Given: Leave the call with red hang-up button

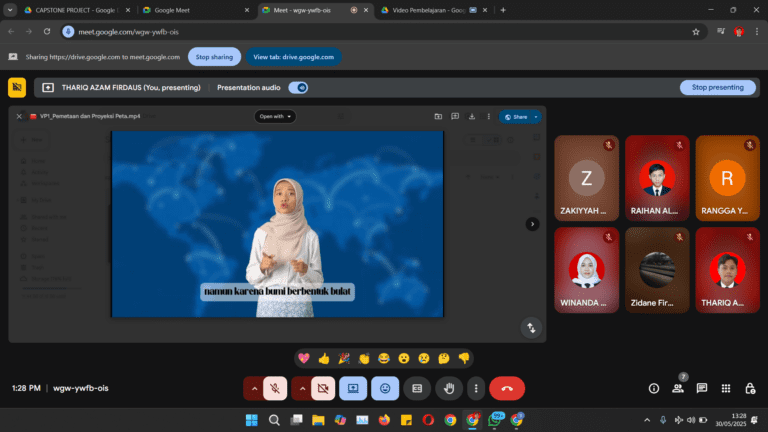Looking at the screenshot, I should 507,388.
